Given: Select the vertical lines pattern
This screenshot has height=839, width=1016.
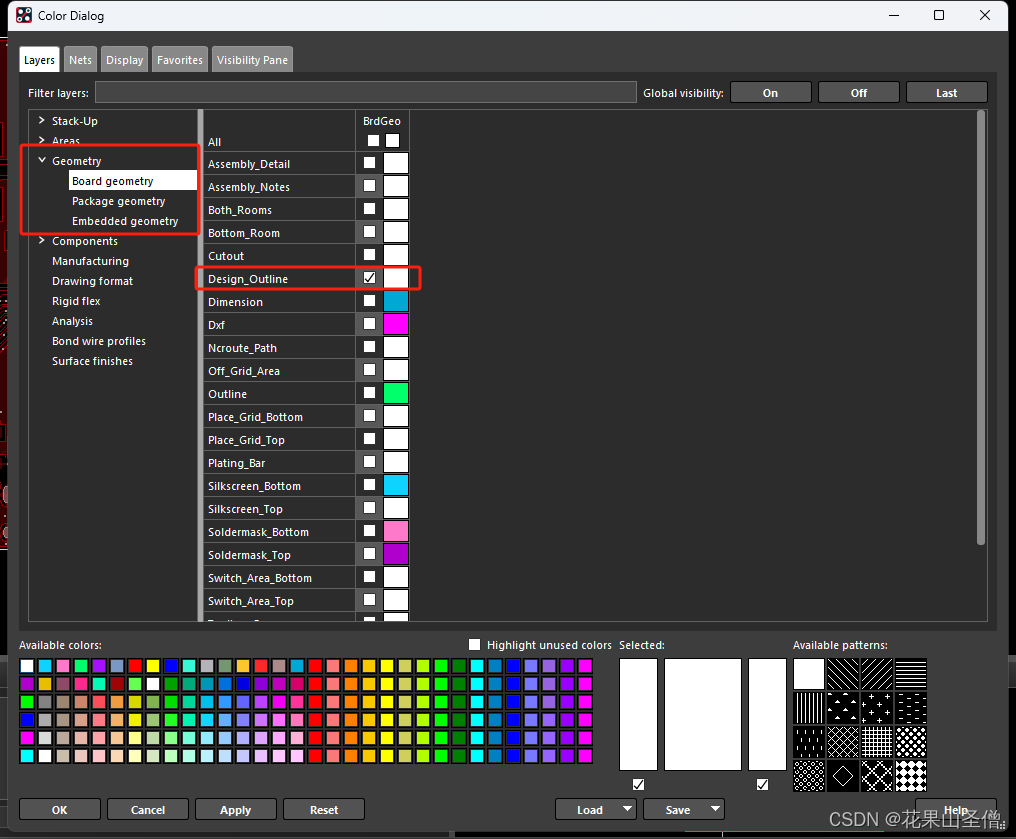Looking at the screenshot, I should point(809,708).
